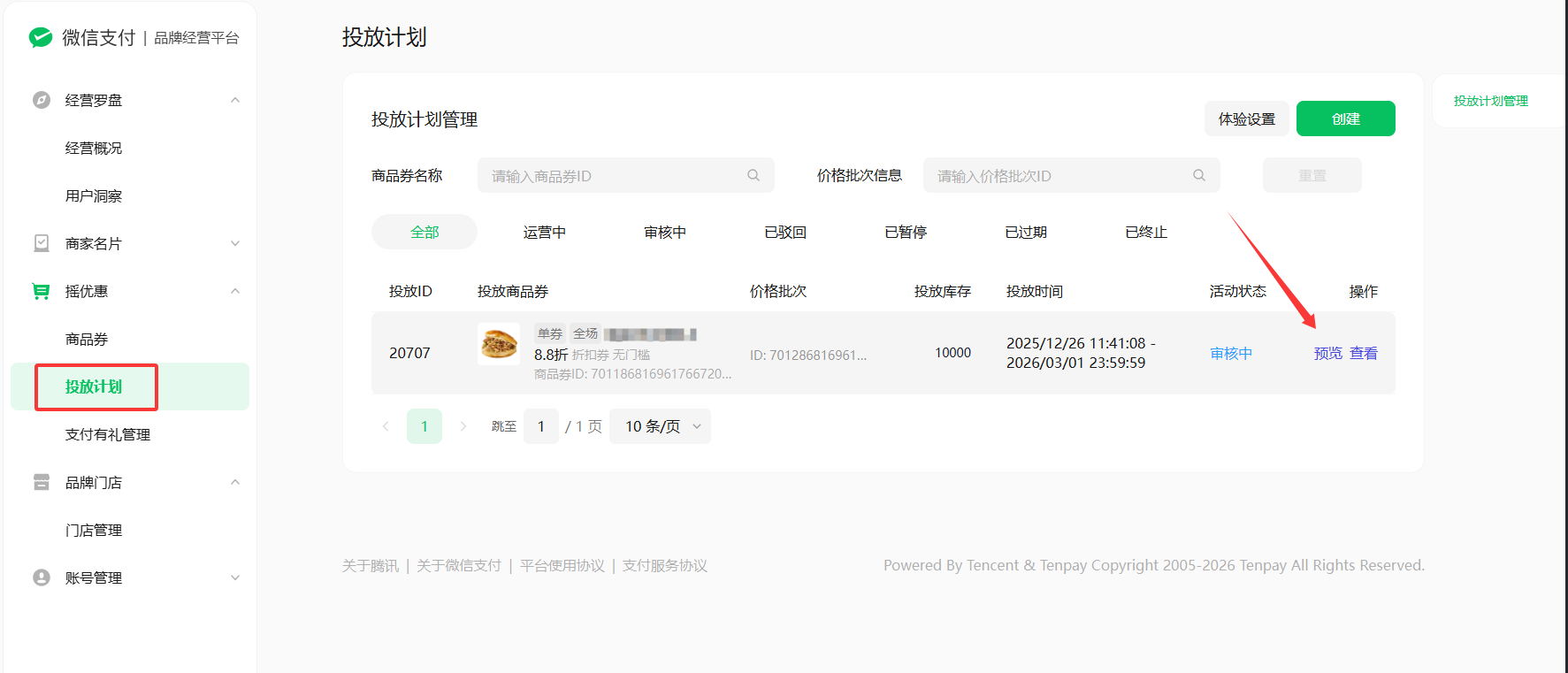Click search icon in 商品券名称 field

[753, 175]
